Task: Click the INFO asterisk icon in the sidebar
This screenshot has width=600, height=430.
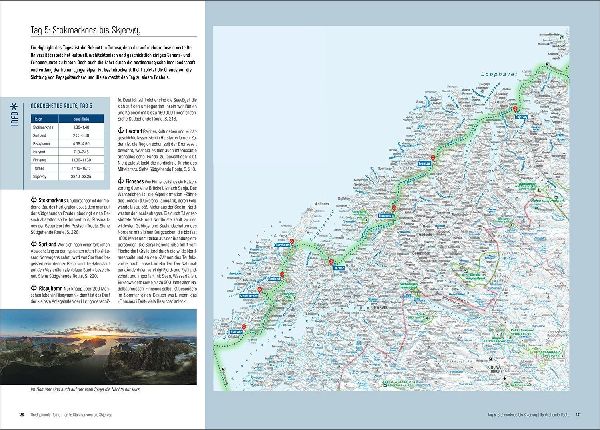Action: [x=15, y=107]
